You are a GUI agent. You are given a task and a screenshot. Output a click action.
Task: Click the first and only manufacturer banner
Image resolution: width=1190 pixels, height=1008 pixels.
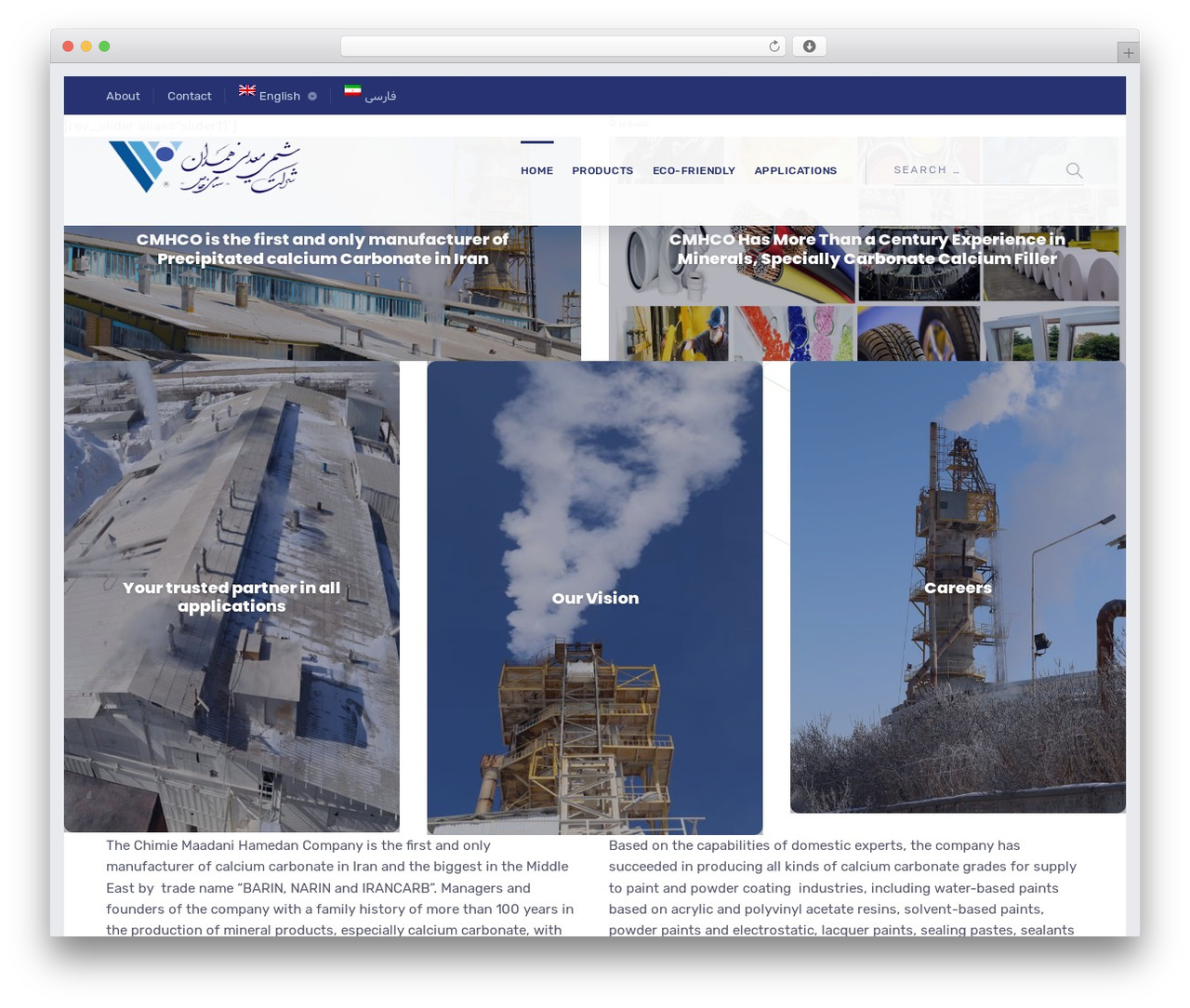pos(323,248)
